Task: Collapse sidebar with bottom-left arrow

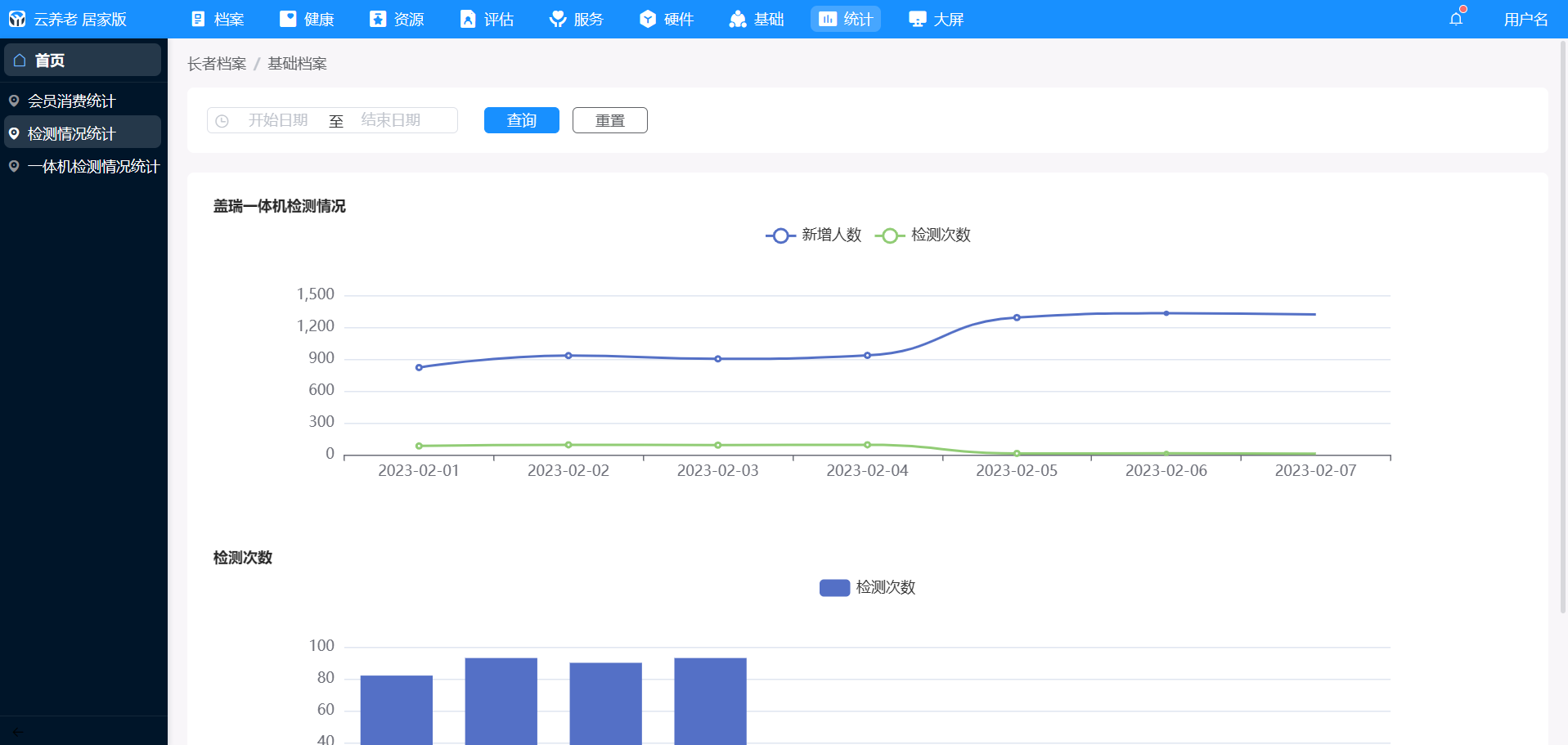Action: (18, 731)
